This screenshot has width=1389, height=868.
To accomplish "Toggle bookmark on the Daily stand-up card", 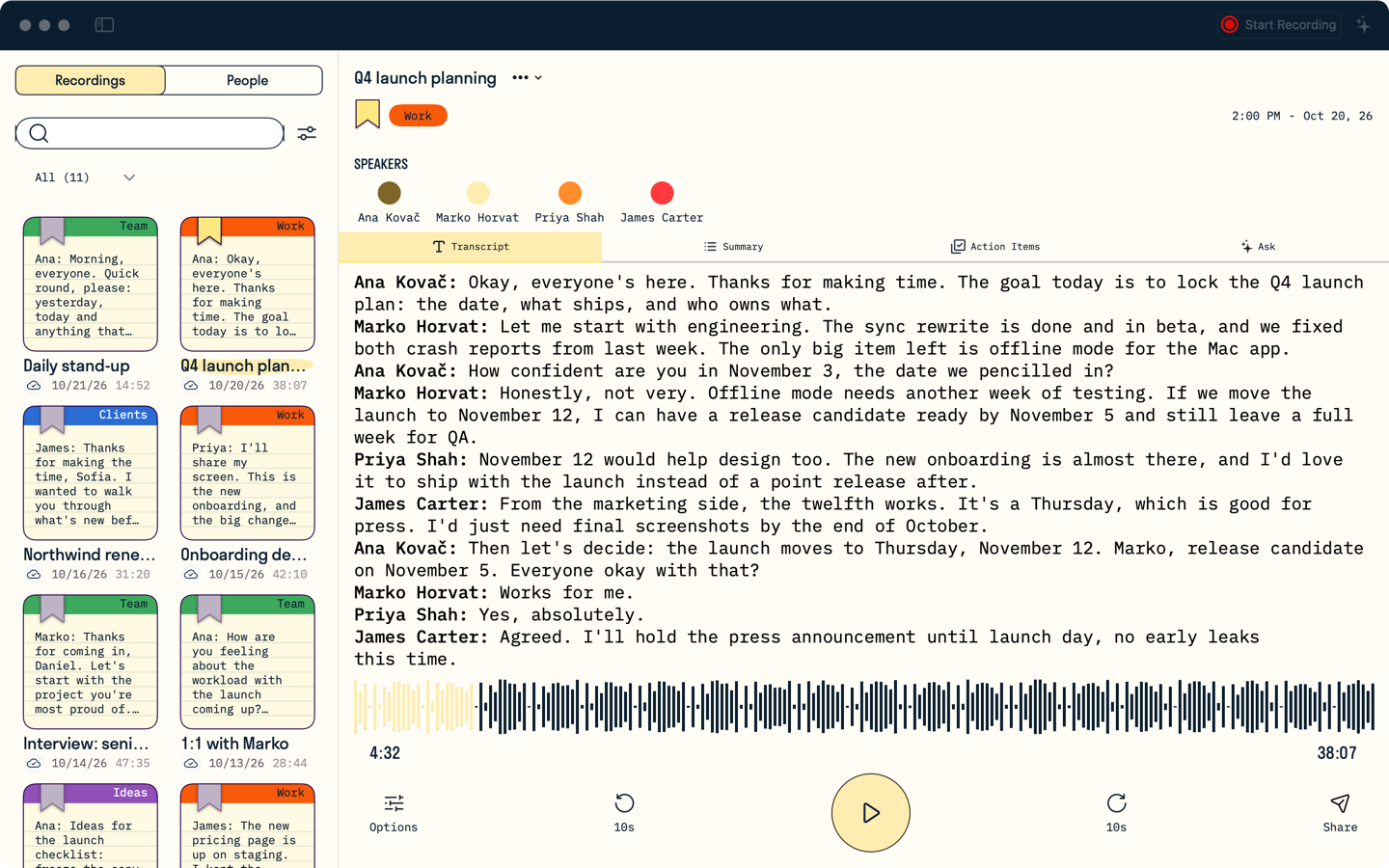I will click(52, 230).
